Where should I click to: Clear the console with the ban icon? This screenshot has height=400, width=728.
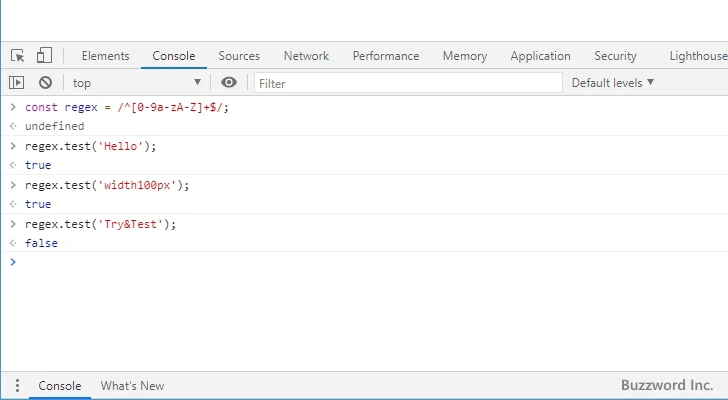point(45,83)
